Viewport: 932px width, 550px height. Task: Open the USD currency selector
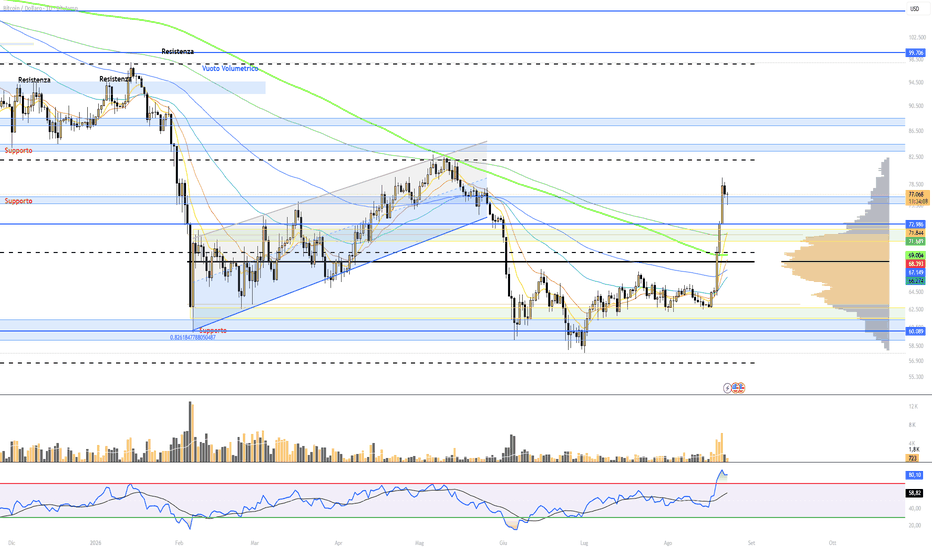point(914,9)
